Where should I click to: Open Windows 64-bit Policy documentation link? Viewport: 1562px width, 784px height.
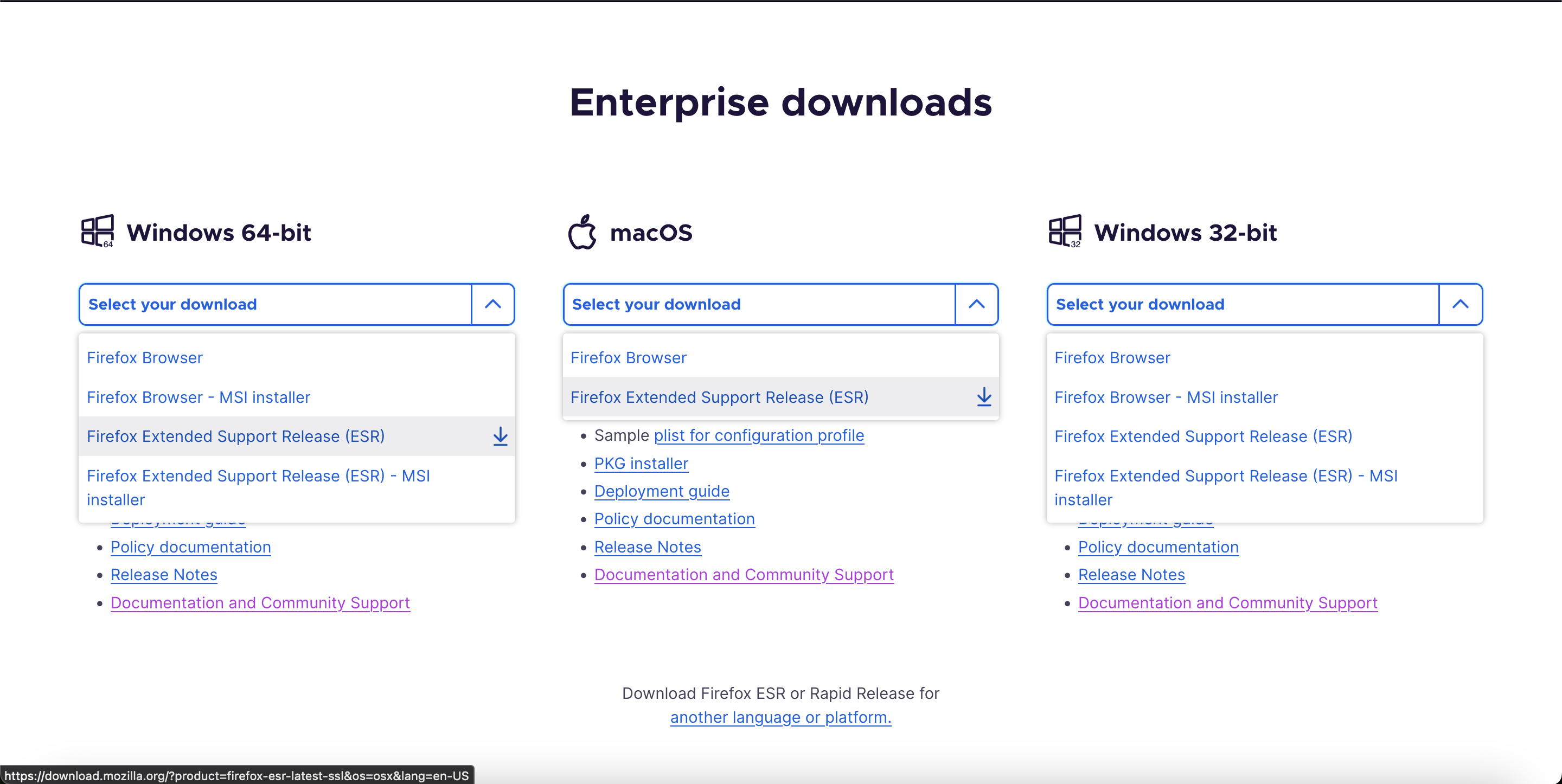(x=190, y=547)
